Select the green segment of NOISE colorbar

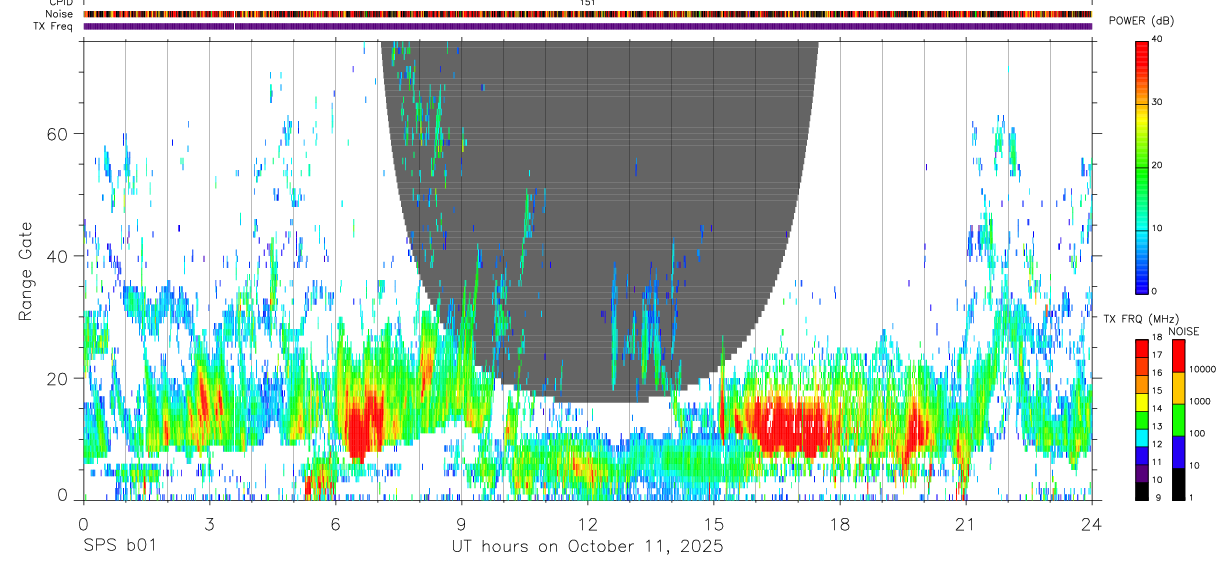pos(1179,419)
